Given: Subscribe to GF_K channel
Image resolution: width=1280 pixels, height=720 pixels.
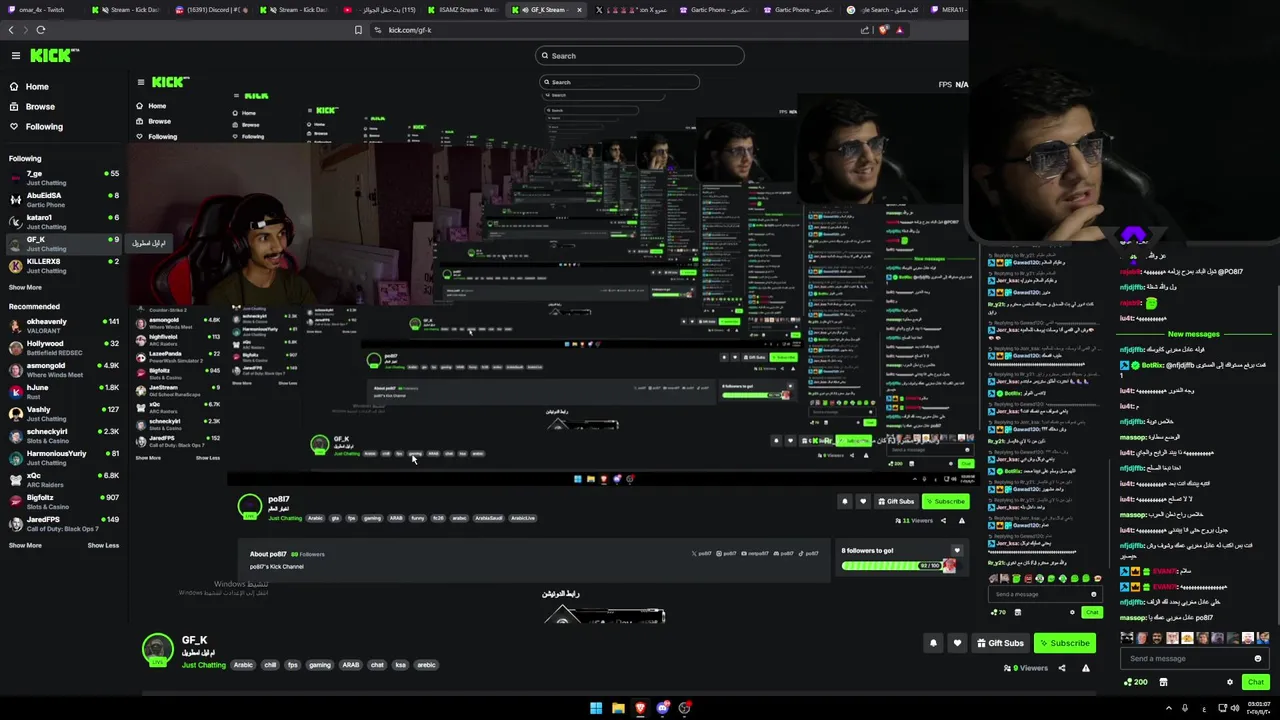Looking at the screenshot, I should [1064, 643].
